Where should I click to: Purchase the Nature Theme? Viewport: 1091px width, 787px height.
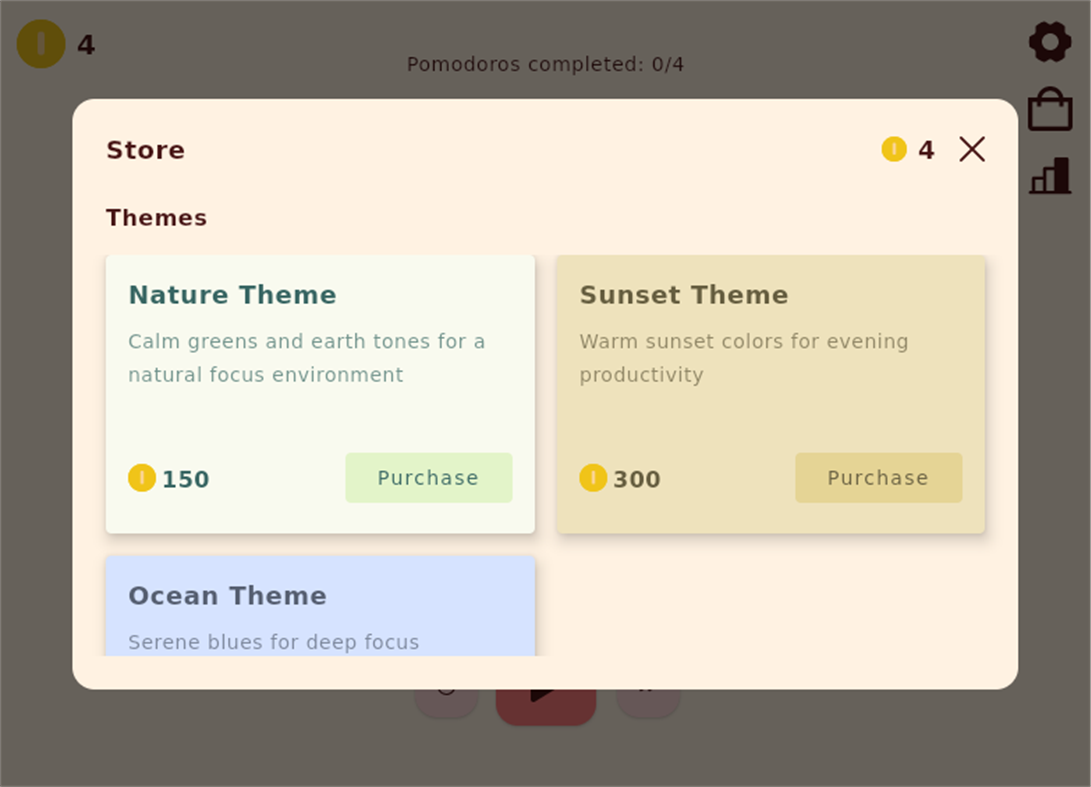(428, 477)
